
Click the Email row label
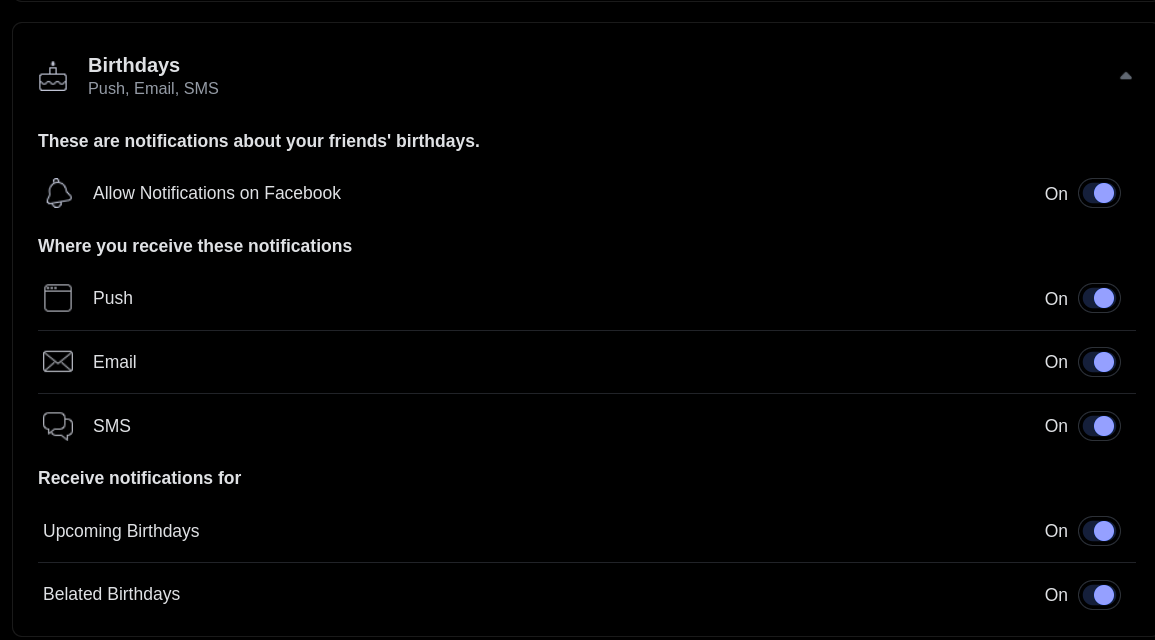click(114, 362)
